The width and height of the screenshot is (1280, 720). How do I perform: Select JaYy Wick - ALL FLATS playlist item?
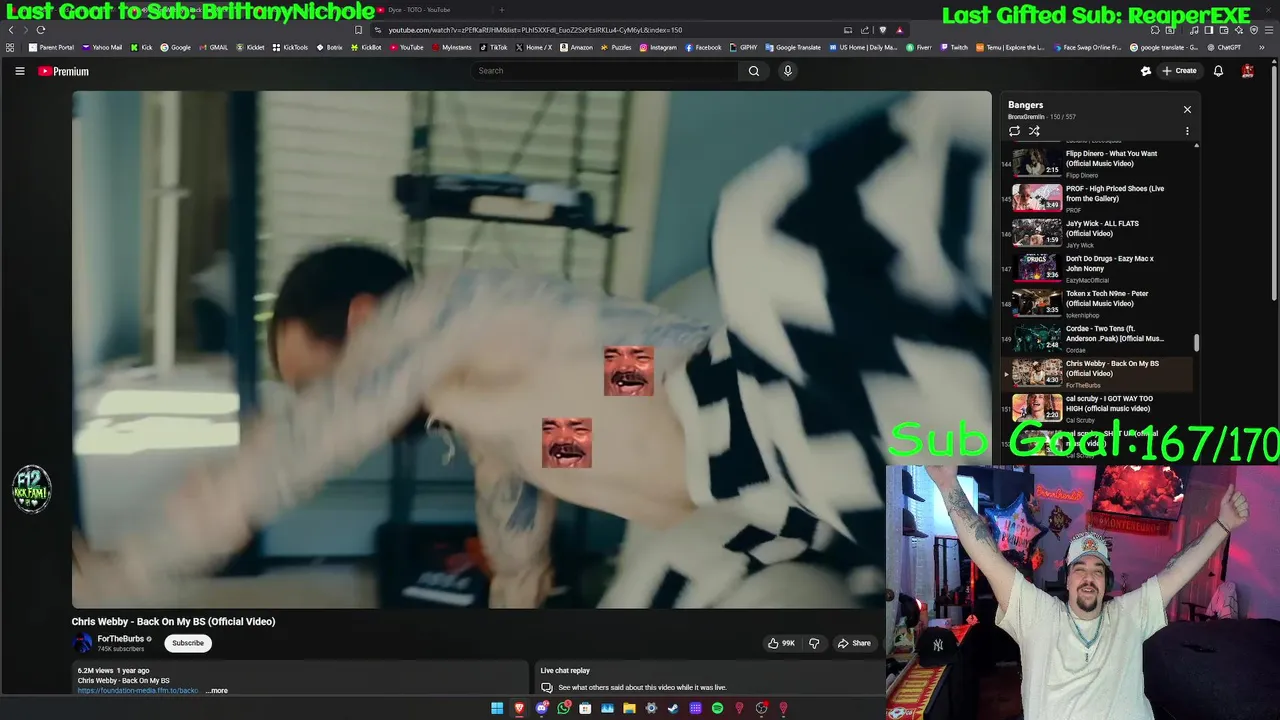(1098, 233)
